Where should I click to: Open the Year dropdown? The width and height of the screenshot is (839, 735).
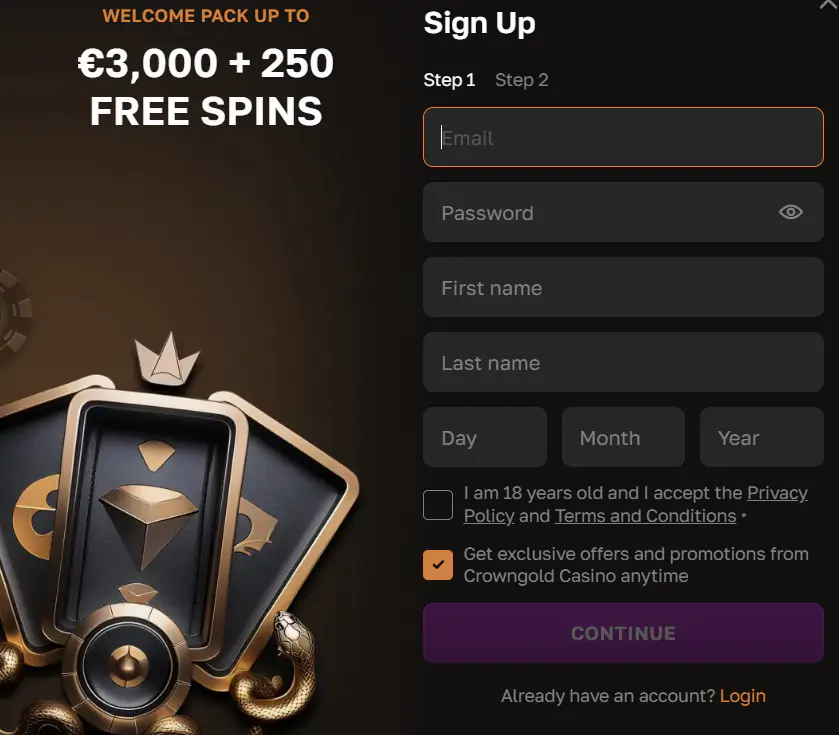click(761, 437)
